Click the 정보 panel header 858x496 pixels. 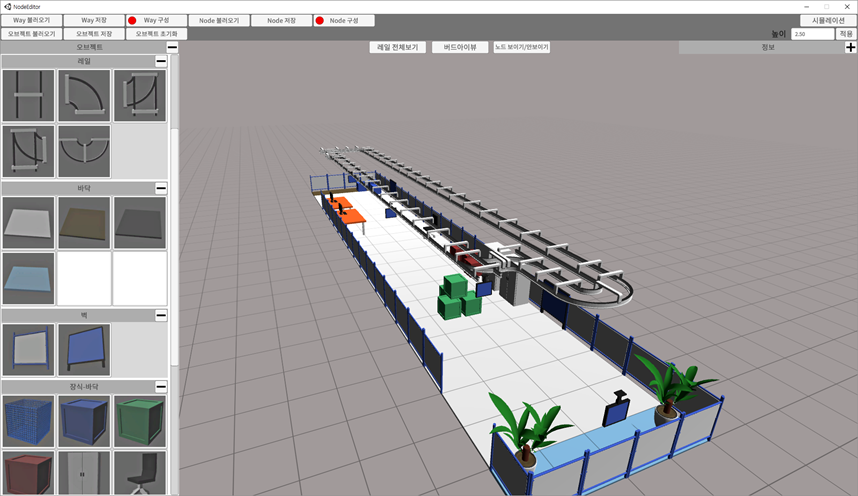[767, 48]
